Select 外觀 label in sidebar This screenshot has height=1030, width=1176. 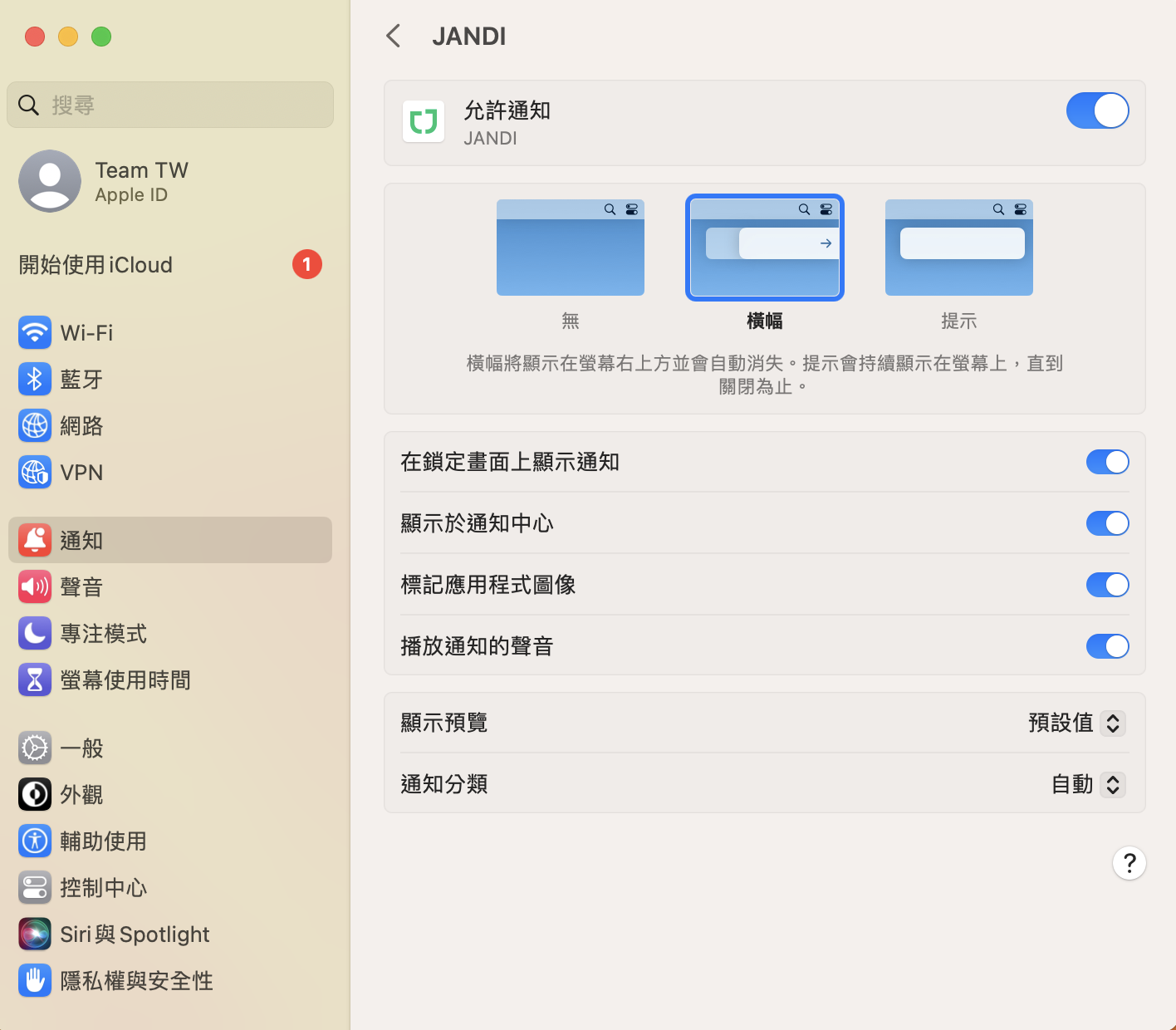[x=81, y=795]
